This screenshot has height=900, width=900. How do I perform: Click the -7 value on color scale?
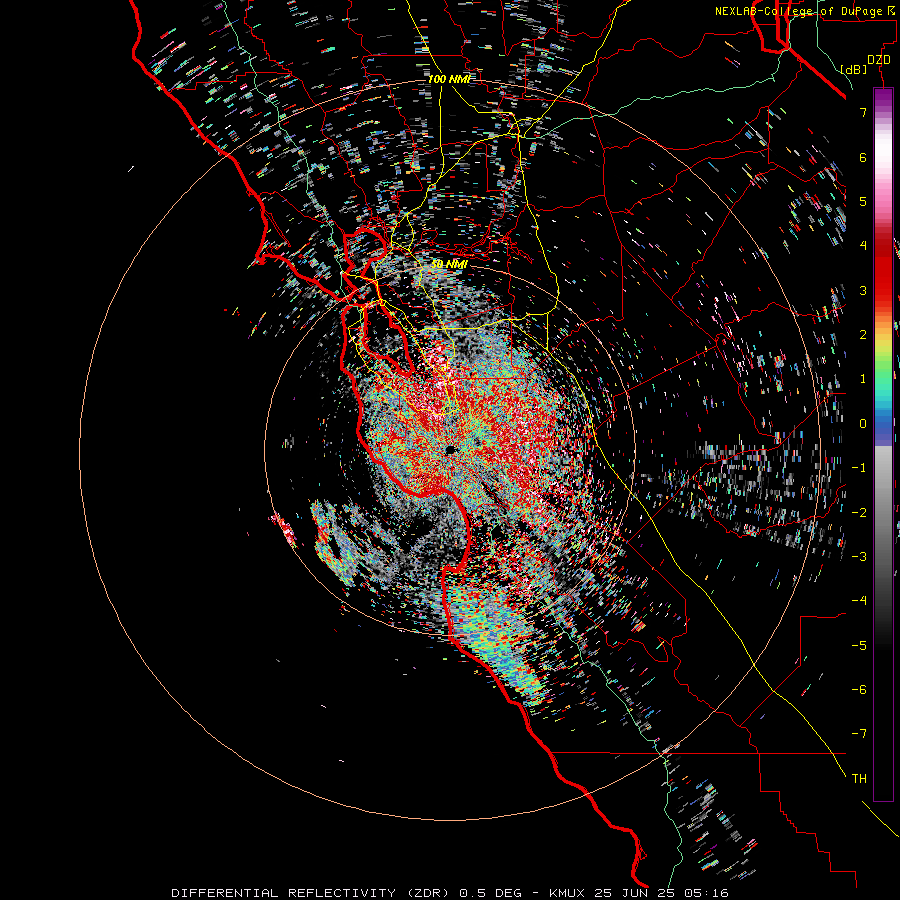pos(859,734)
